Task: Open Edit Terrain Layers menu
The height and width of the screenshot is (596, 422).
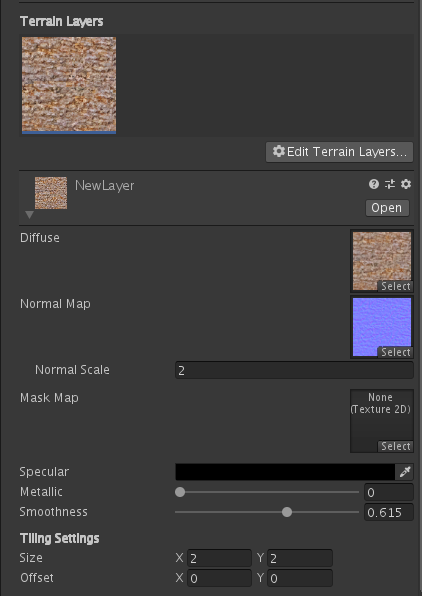Action: point(340,152)
